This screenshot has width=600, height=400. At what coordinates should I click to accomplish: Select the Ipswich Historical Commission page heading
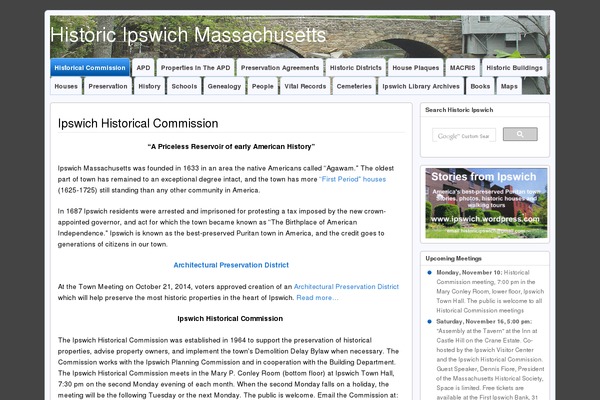coord(138,123)
